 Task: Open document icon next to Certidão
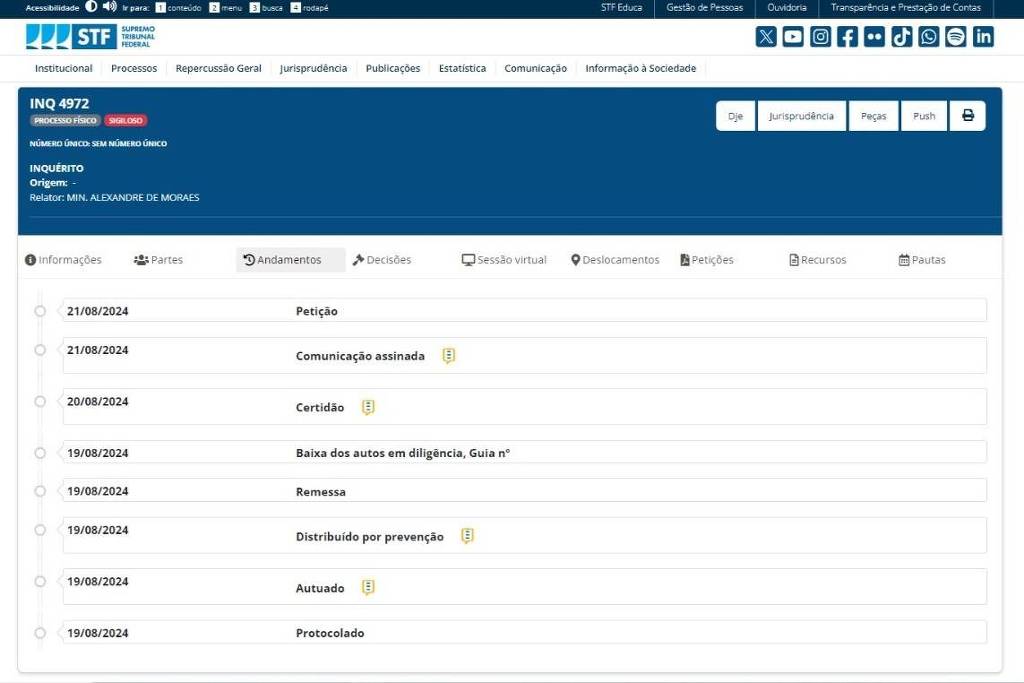coord(368,407)
